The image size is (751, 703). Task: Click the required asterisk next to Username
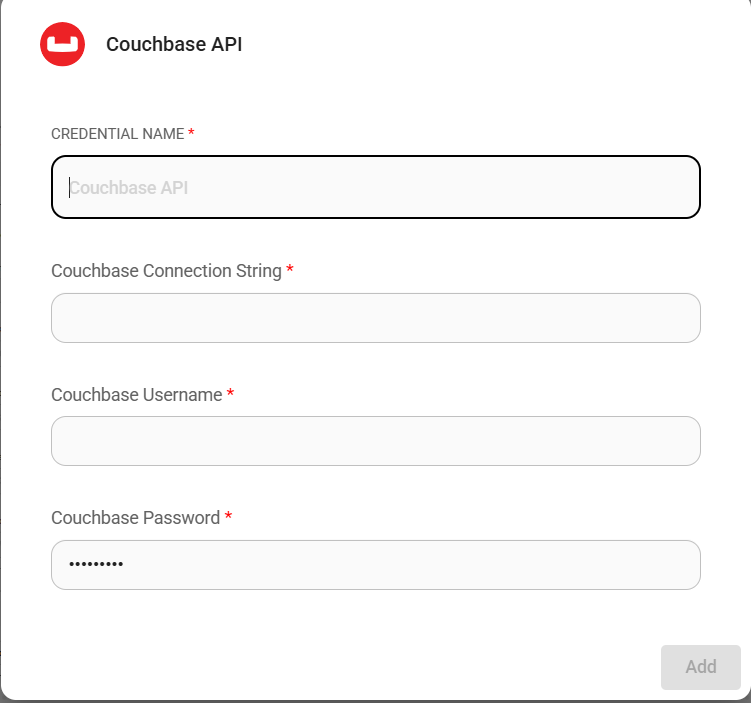point(231,395)
